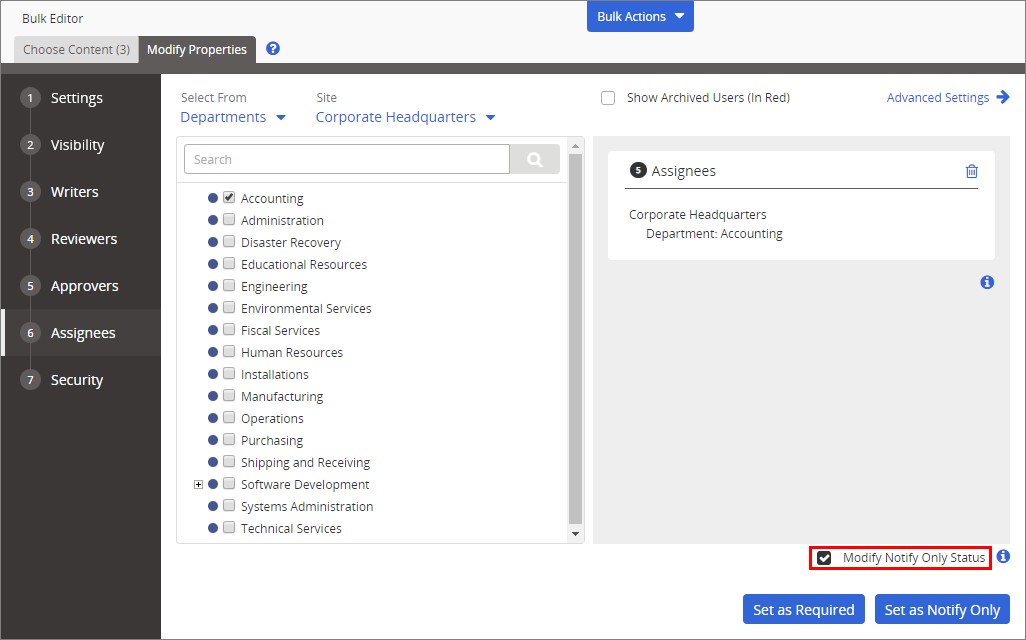The height and width of the screenshot is (640, 1026).
Task: Check the Purchasing checkbox
Action: [x=229, y=440]
